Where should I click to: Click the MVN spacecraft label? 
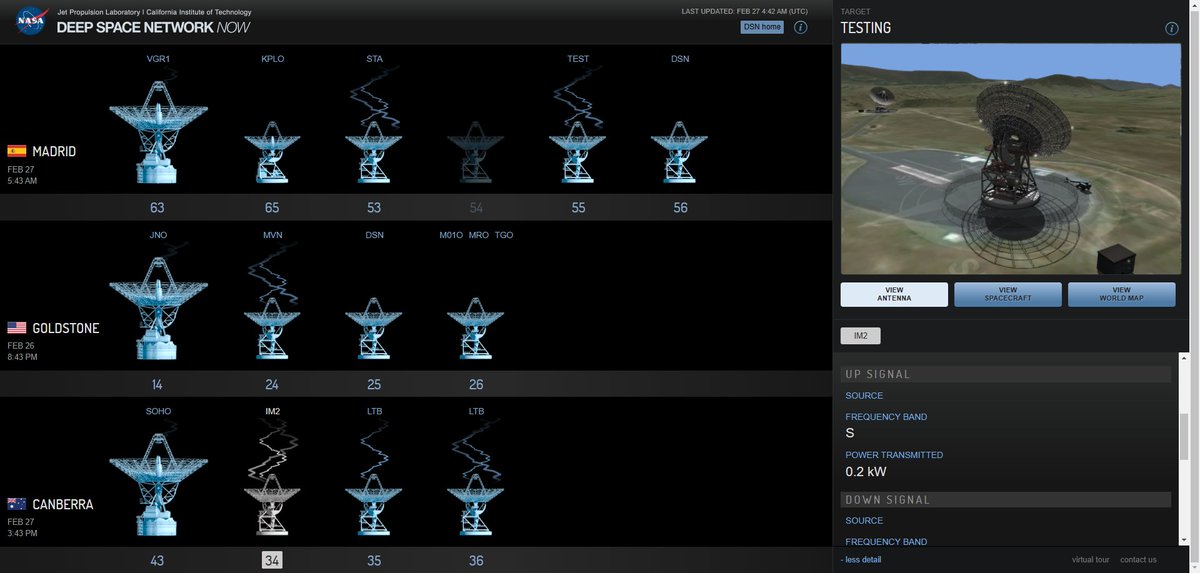tap(272, 235)
